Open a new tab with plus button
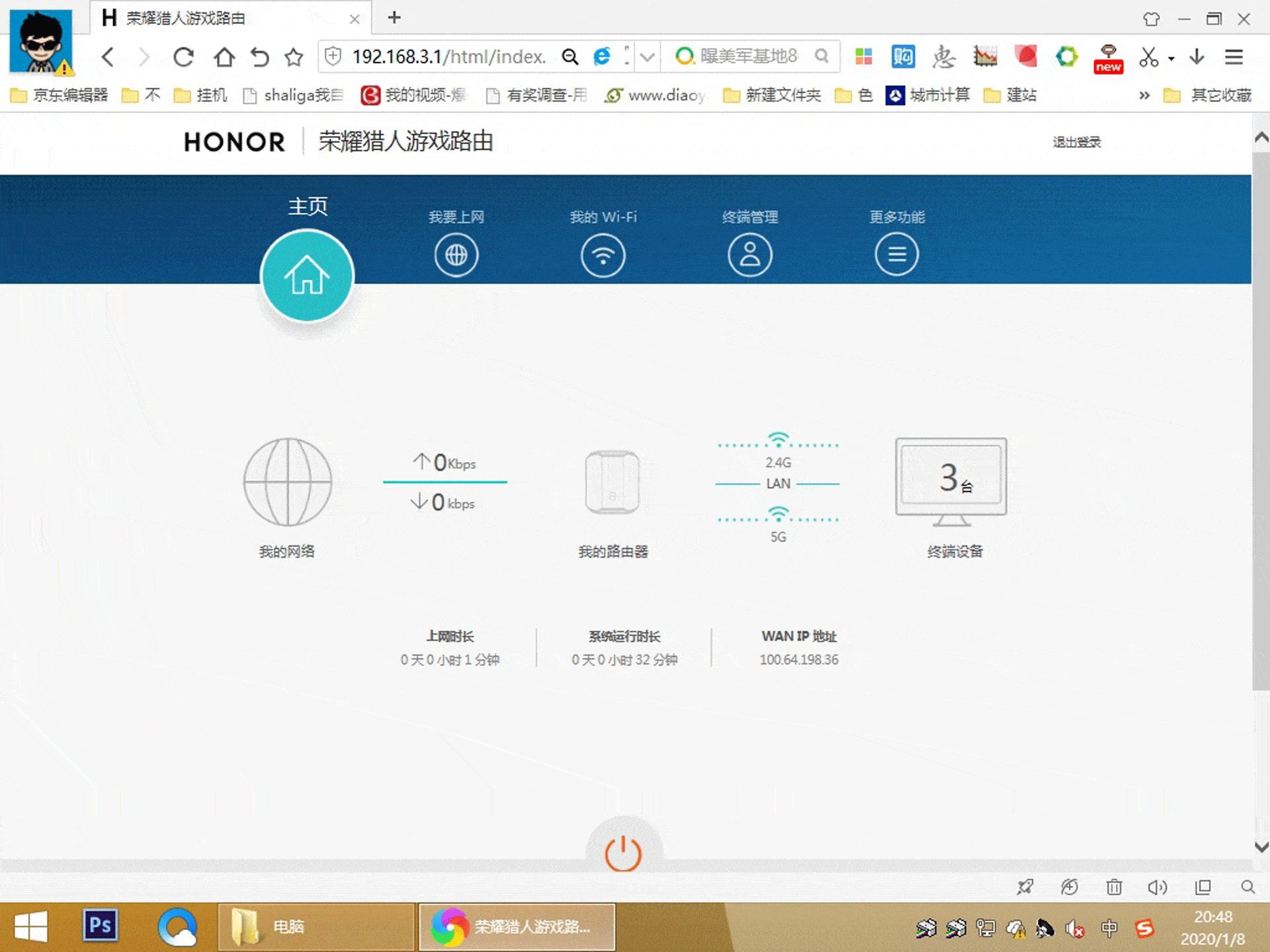This screenshot has height=952, width=1270. click(x=394, y=17)
